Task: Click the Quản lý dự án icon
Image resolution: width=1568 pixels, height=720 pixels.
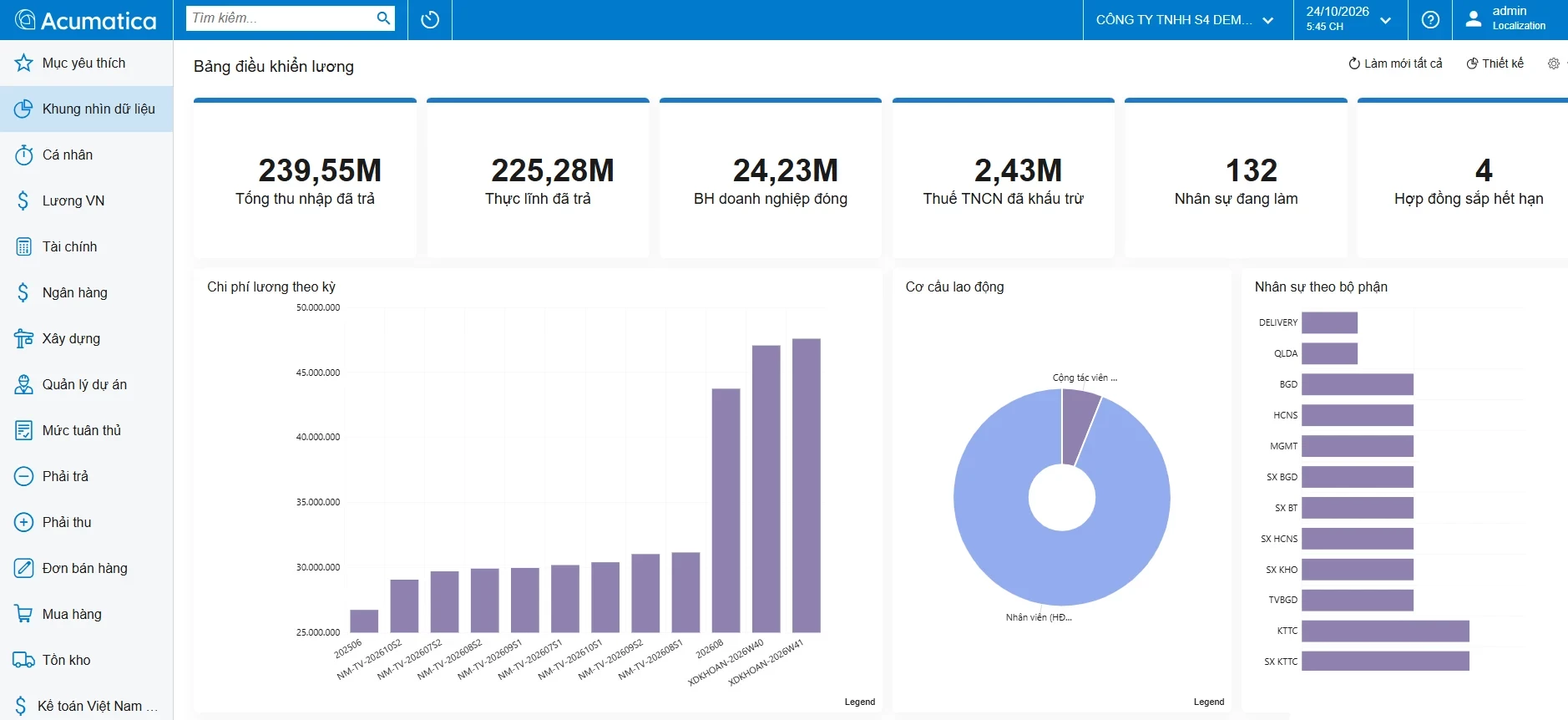Action: click(23, 384)
